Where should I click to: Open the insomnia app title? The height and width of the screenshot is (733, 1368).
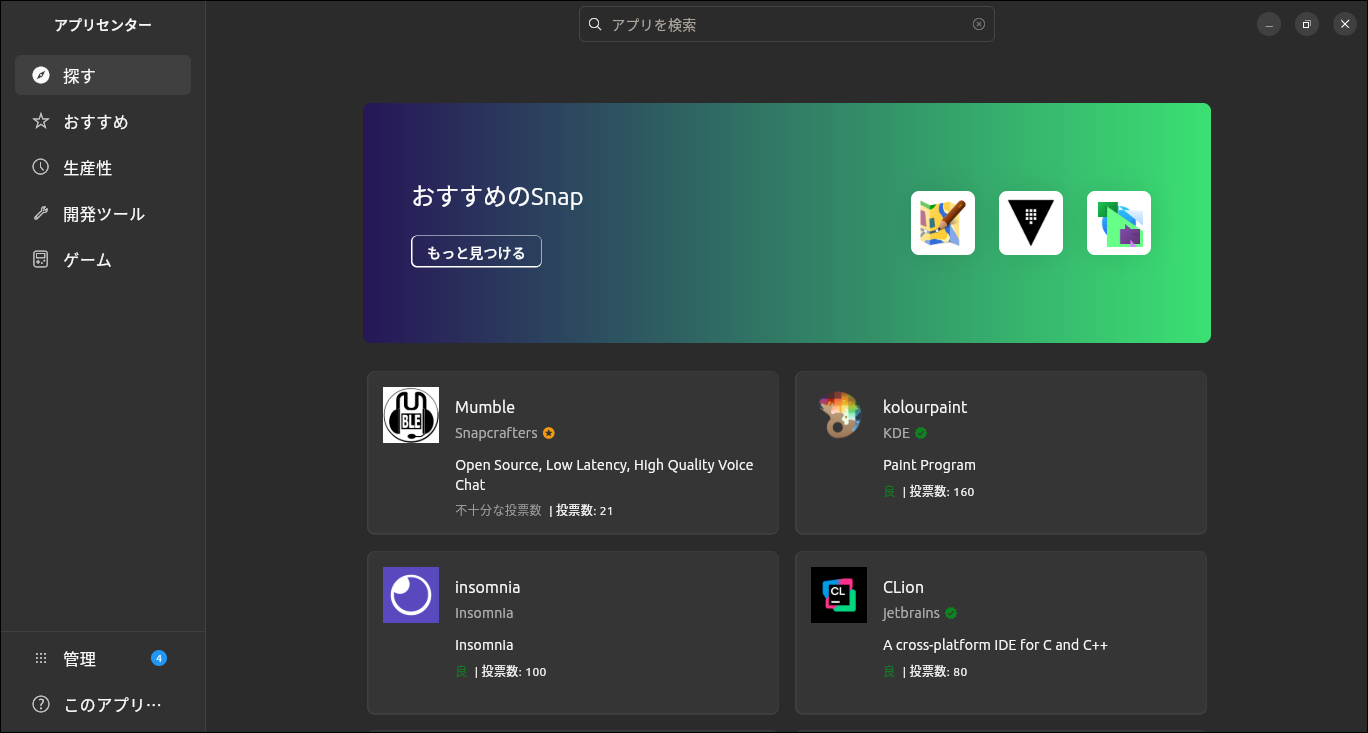pyautogui.click(x=488, y=587)
